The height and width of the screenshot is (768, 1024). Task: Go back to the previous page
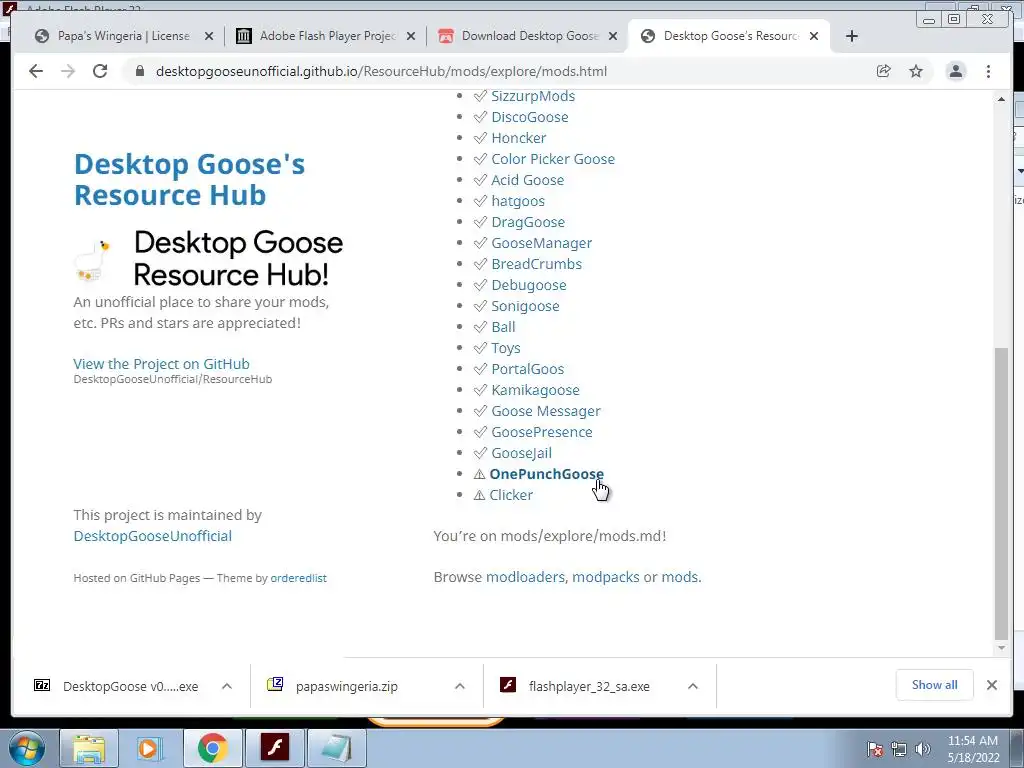pos(36,71)
